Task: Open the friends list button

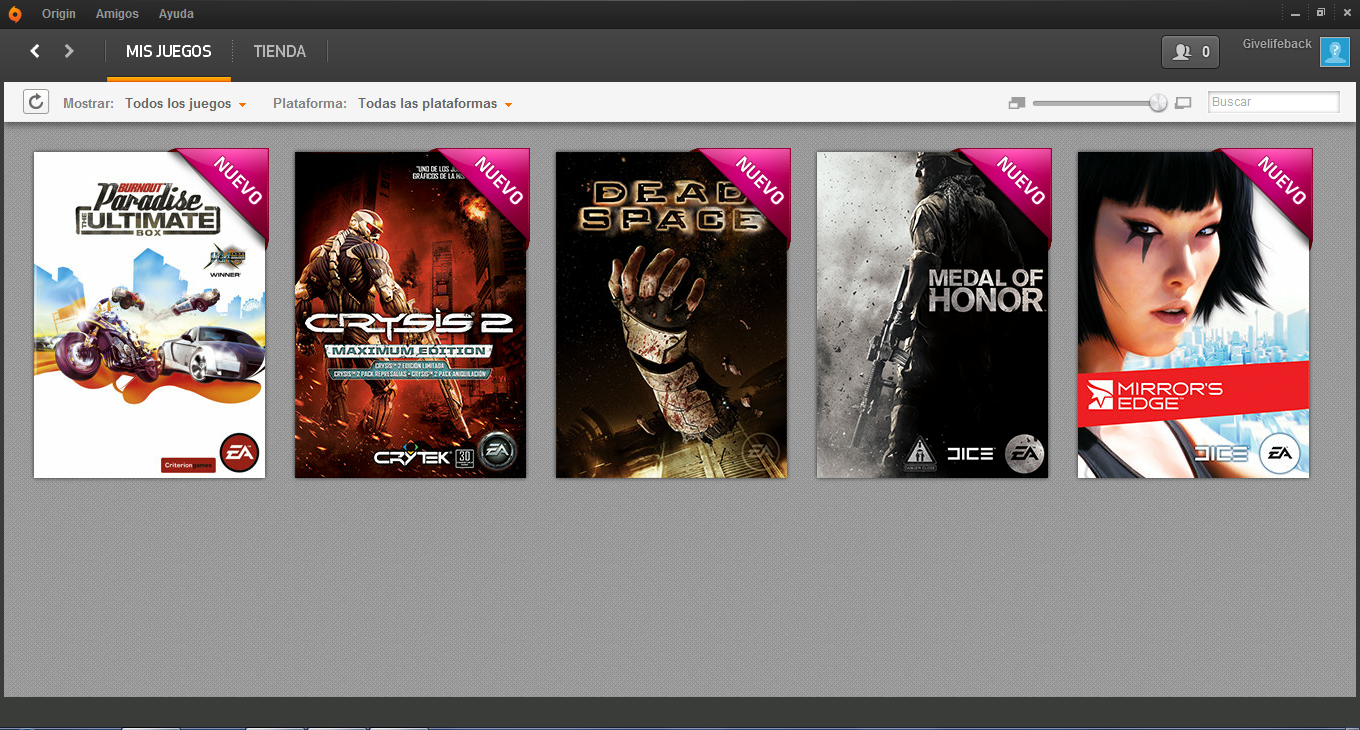Action: [x=1190, y=52]
